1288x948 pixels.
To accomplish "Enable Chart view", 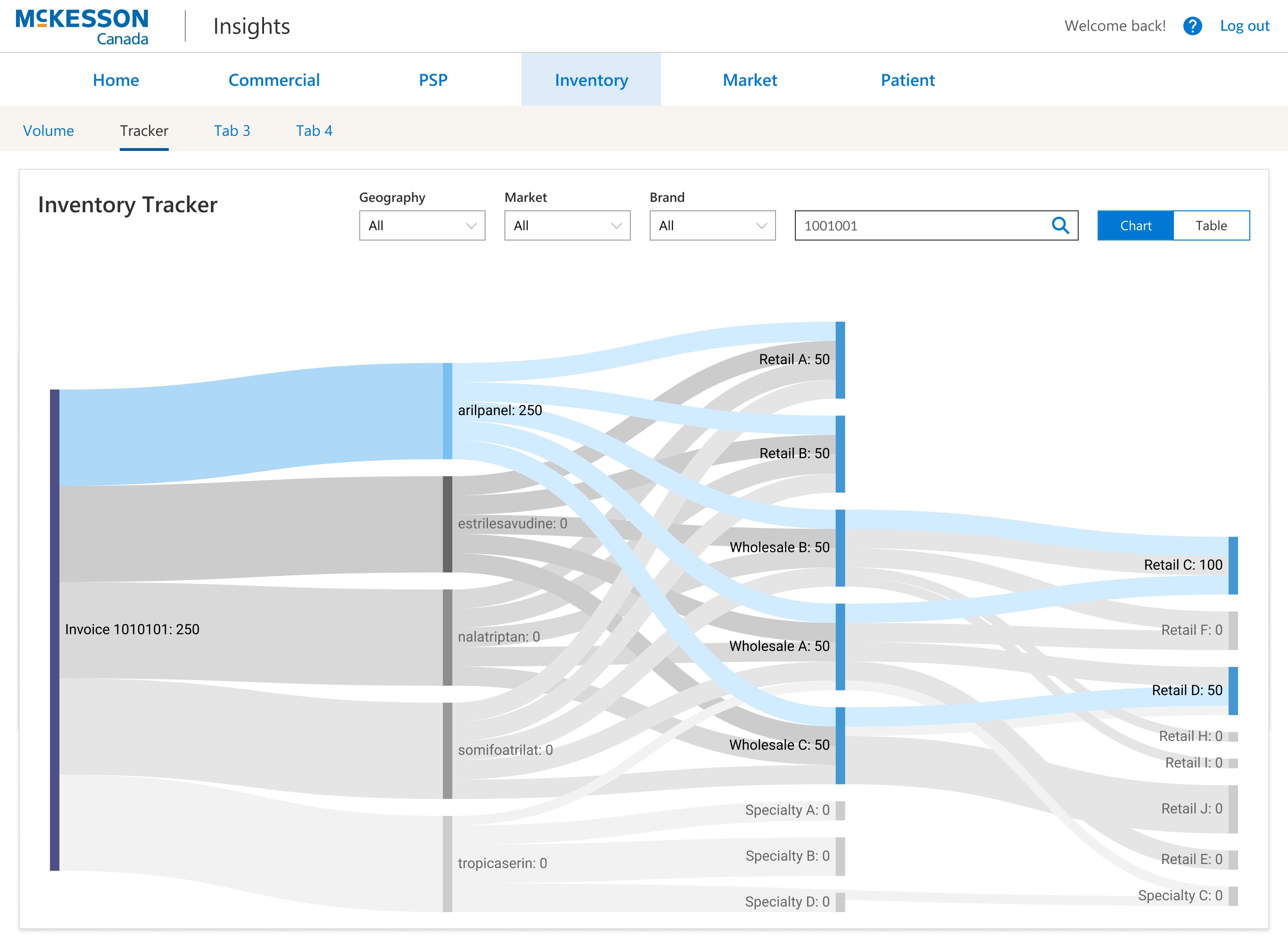I will point(1135,225).
